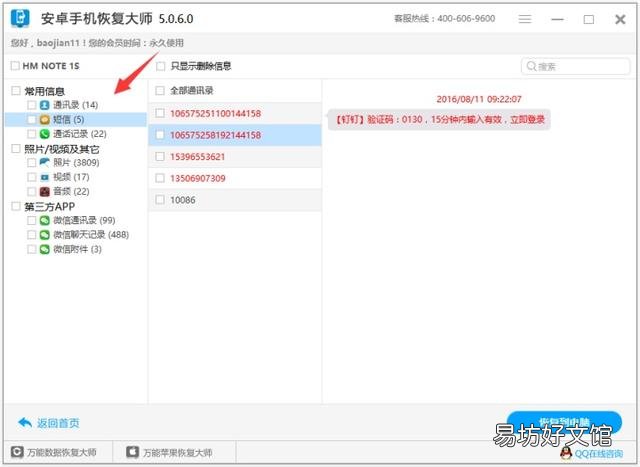Minimize the window
The image size is (640, 467).
tap(557, 19)
